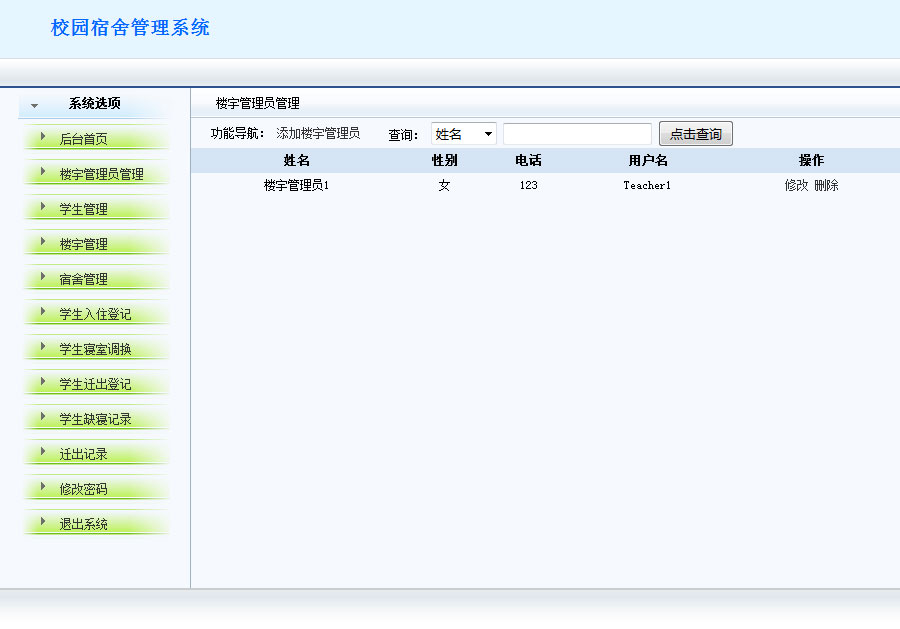
Task: Click inside the search text input box
Action: 577,133
